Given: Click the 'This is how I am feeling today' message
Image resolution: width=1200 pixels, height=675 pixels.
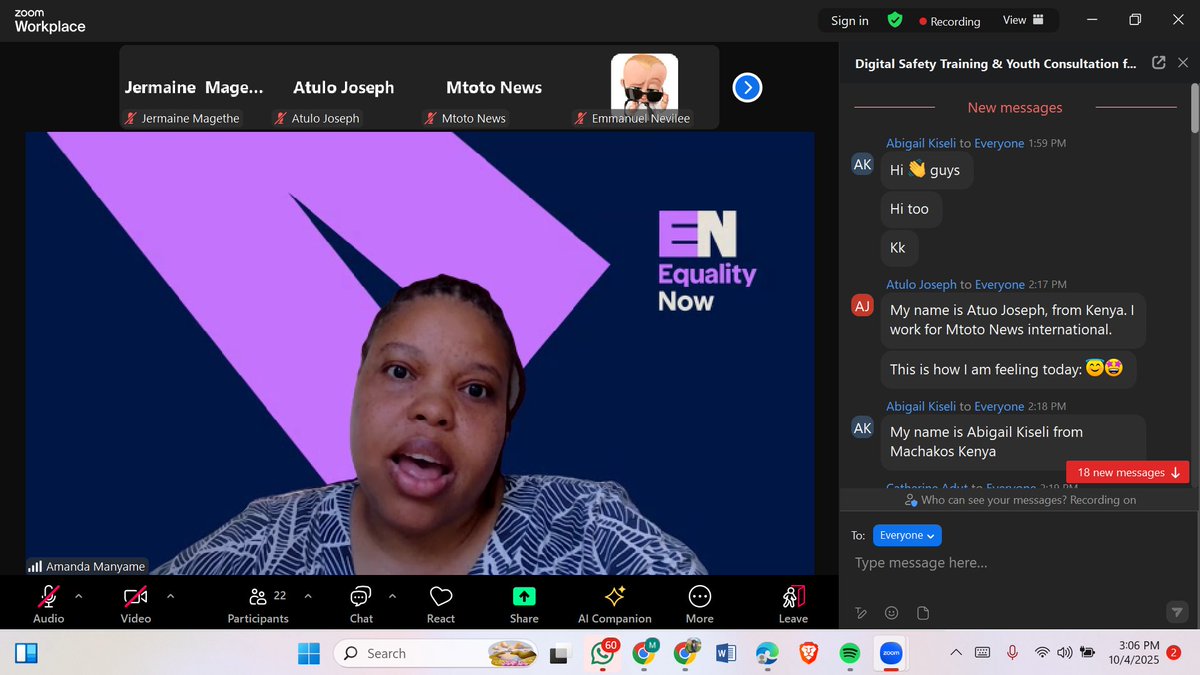Looking at the screenshot, I should tap(1008, 369).
